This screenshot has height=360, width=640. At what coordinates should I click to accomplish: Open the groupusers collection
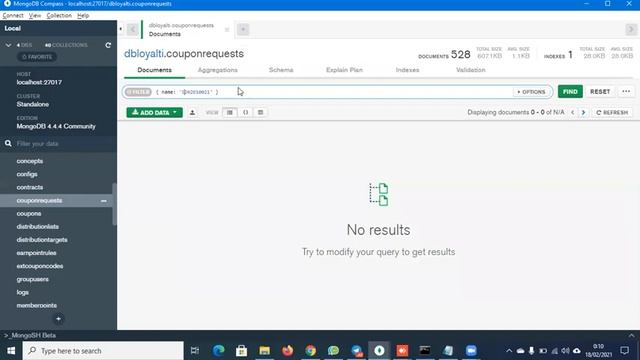[x=33, y=280]
